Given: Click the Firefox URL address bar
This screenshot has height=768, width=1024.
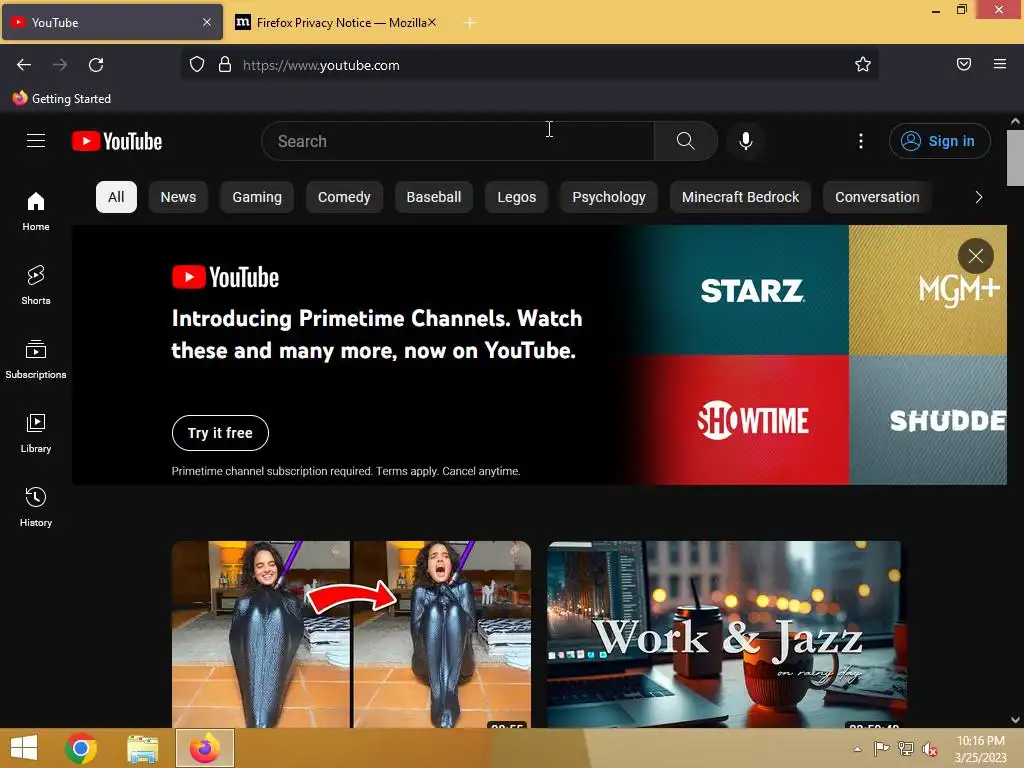Looking at the screenshot, I should pyautogui.click(x=529, y=65).
